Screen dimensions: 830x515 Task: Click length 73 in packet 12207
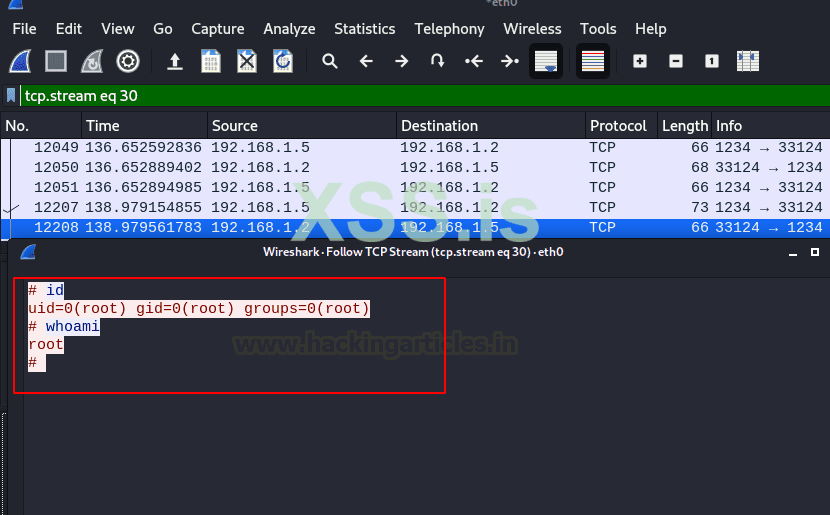coord(699,207)
